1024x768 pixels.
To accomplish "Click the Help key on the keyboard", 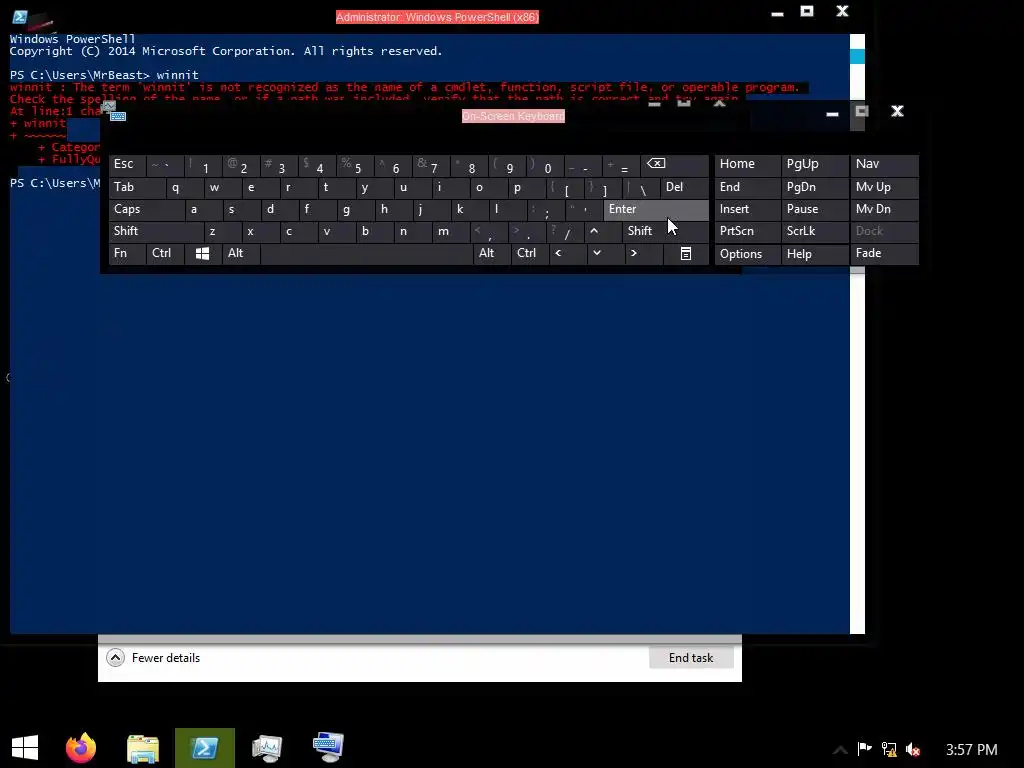I will 814,253.
